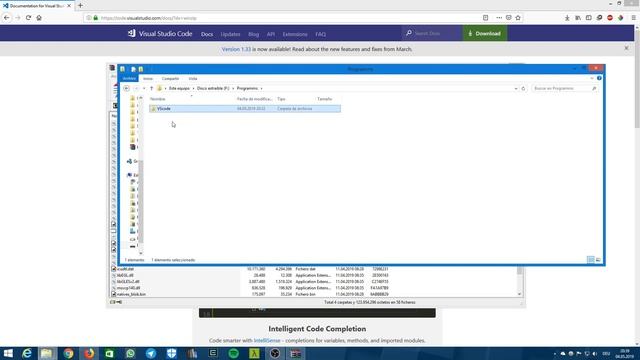This screenshot has width=640, height=360.
Task: Go back in Explorer navigation
Action: [x=127, y=89]
